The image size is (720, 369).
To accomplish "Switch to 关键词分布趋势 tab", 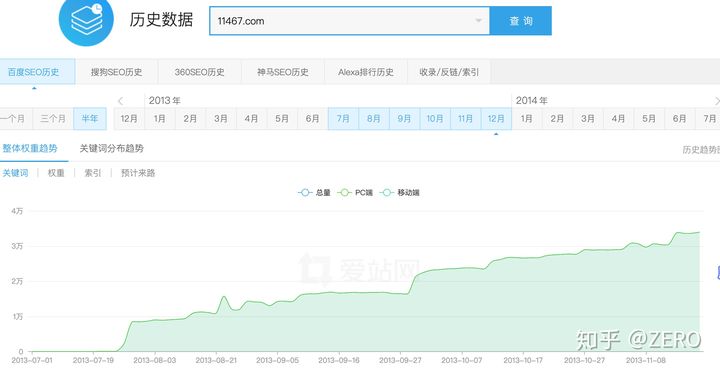I will (112, 148).
